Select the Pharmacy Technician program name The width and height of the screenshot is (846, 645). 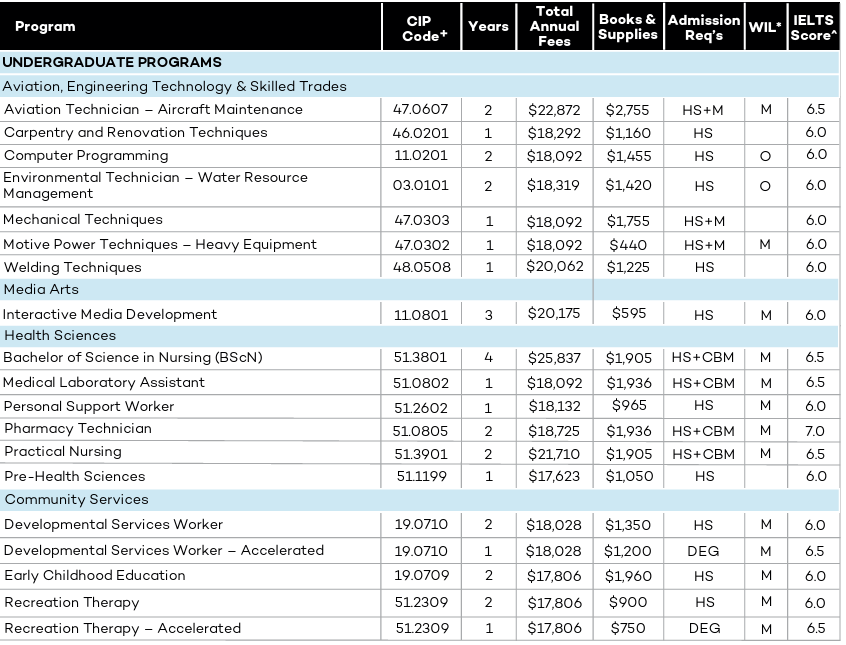click(78, 428)
